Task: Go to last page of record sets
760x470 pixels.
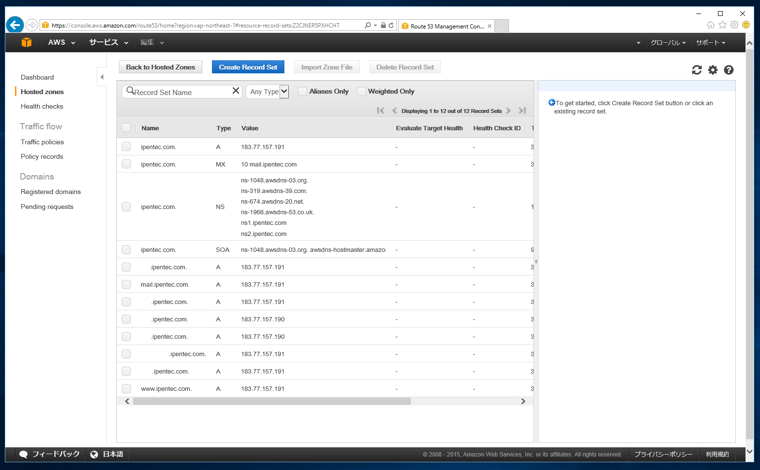Action: click(x=522, y=110)
